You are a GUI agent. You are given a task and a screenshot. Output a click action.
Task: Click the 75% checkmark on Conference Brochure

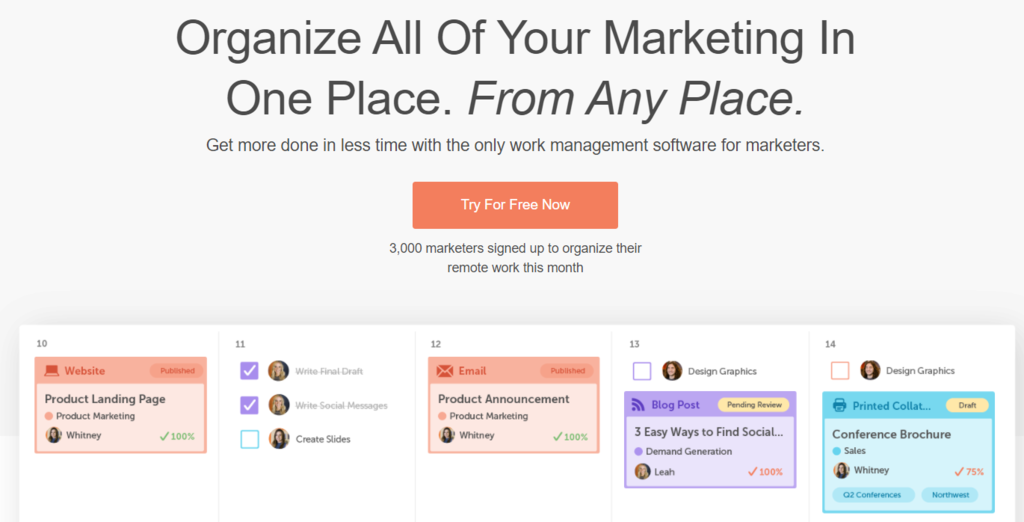pos(959,471)
